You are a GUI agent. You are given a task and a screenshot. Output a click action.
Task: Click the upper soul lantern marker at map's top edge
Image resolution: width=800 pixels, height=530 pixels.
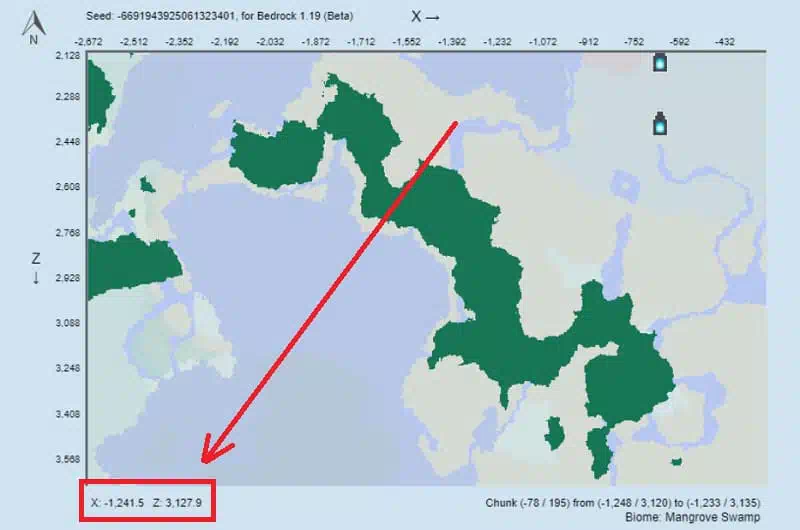pyautogui.click(x=660, y=62)
